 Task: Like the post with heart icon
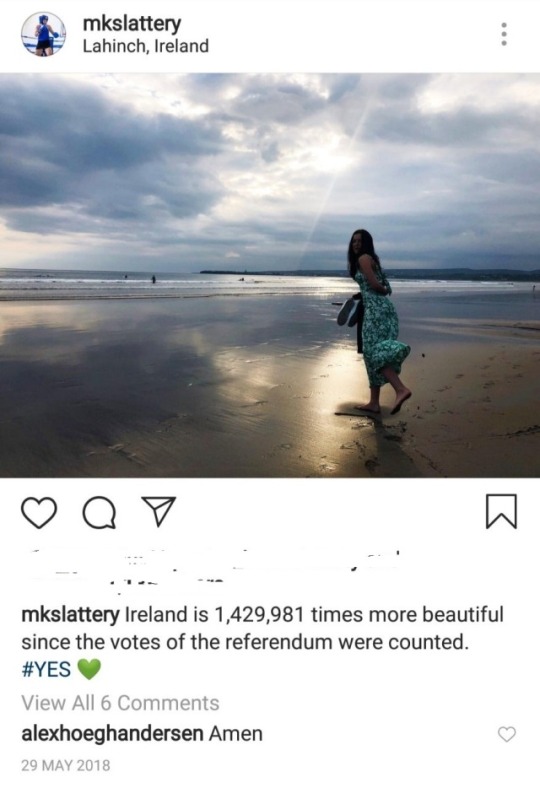[39, 512]
